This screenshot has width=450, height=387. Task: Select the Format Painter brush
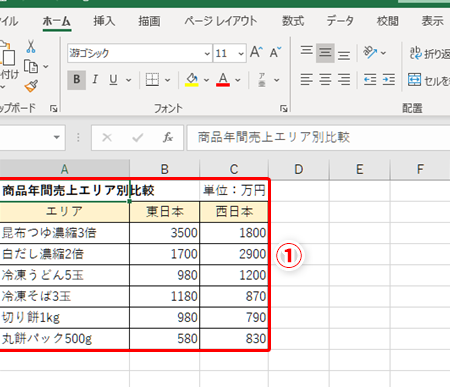point(31,86)
